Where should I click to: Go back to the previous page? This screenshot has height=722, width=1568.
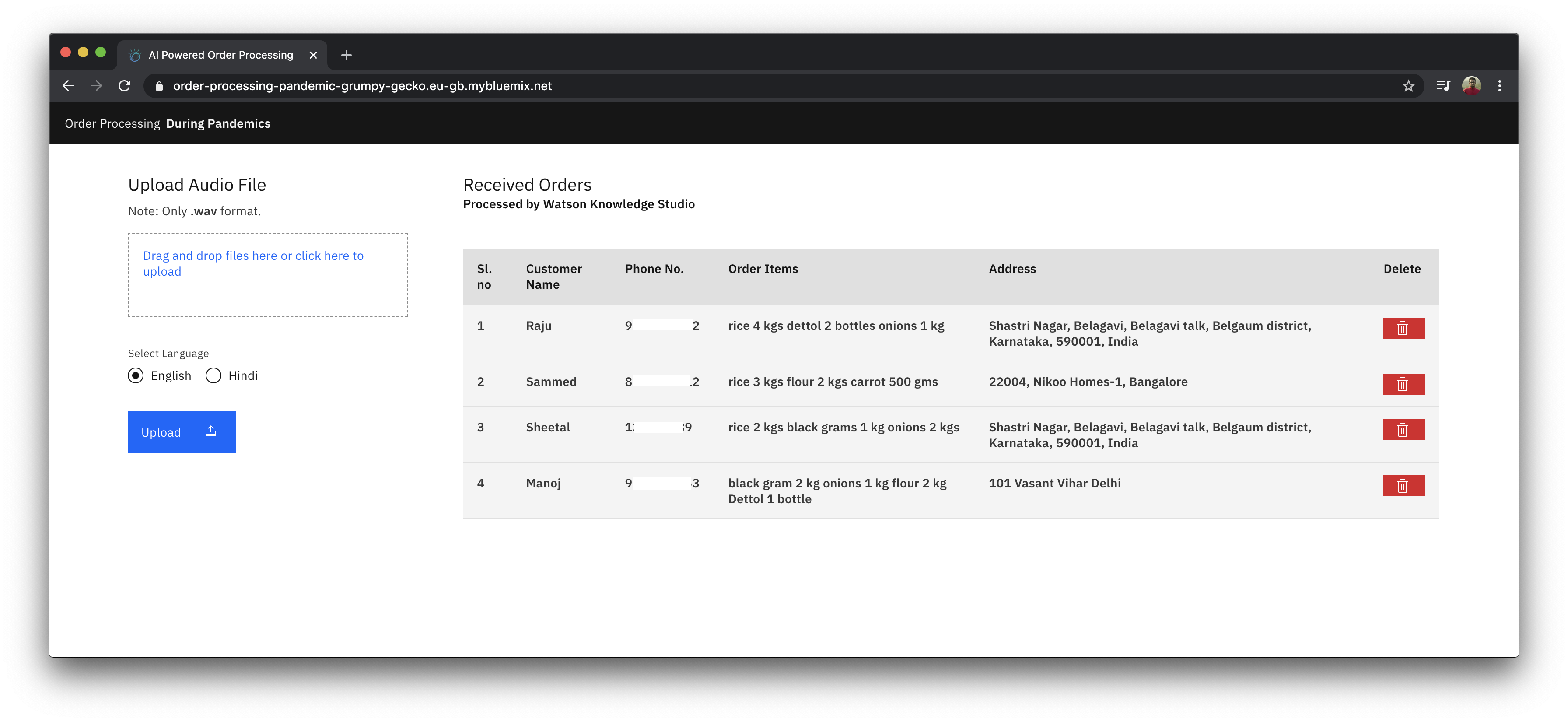coord(68,87)
